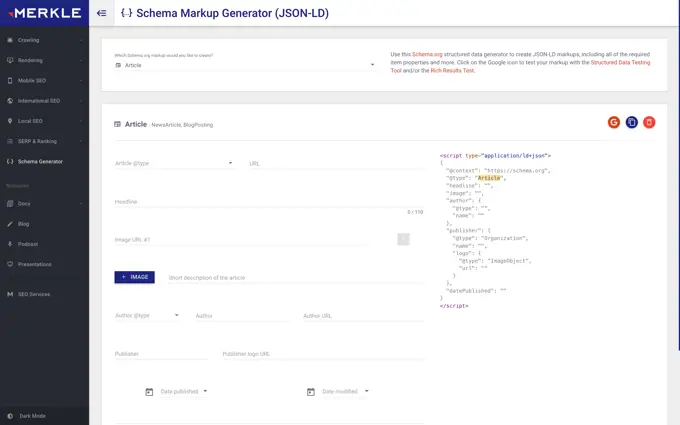Open the Rich Results Test link
The height and width of the screenshot is (425, 680).
pyautogui.click(x=452, y=71)
